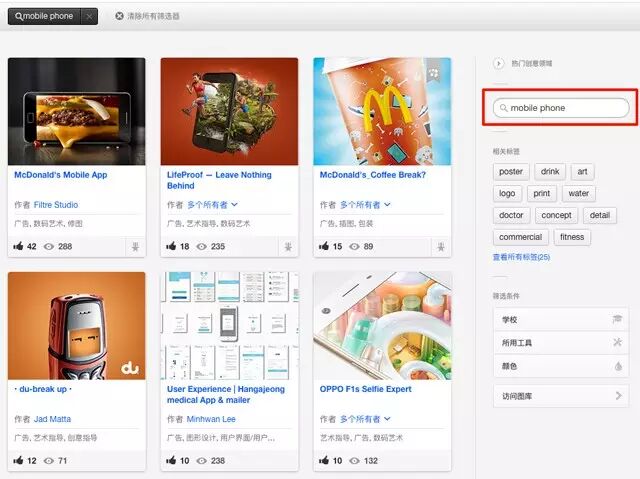Click the search box containing mobile phone

coord(561,108)
